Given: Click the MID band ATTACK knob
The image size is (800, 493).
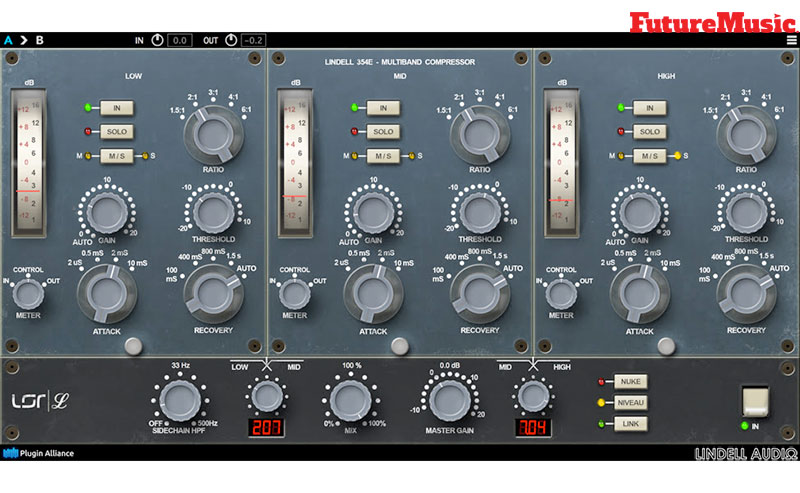Looking at the screenshot, I should (373, 293).
